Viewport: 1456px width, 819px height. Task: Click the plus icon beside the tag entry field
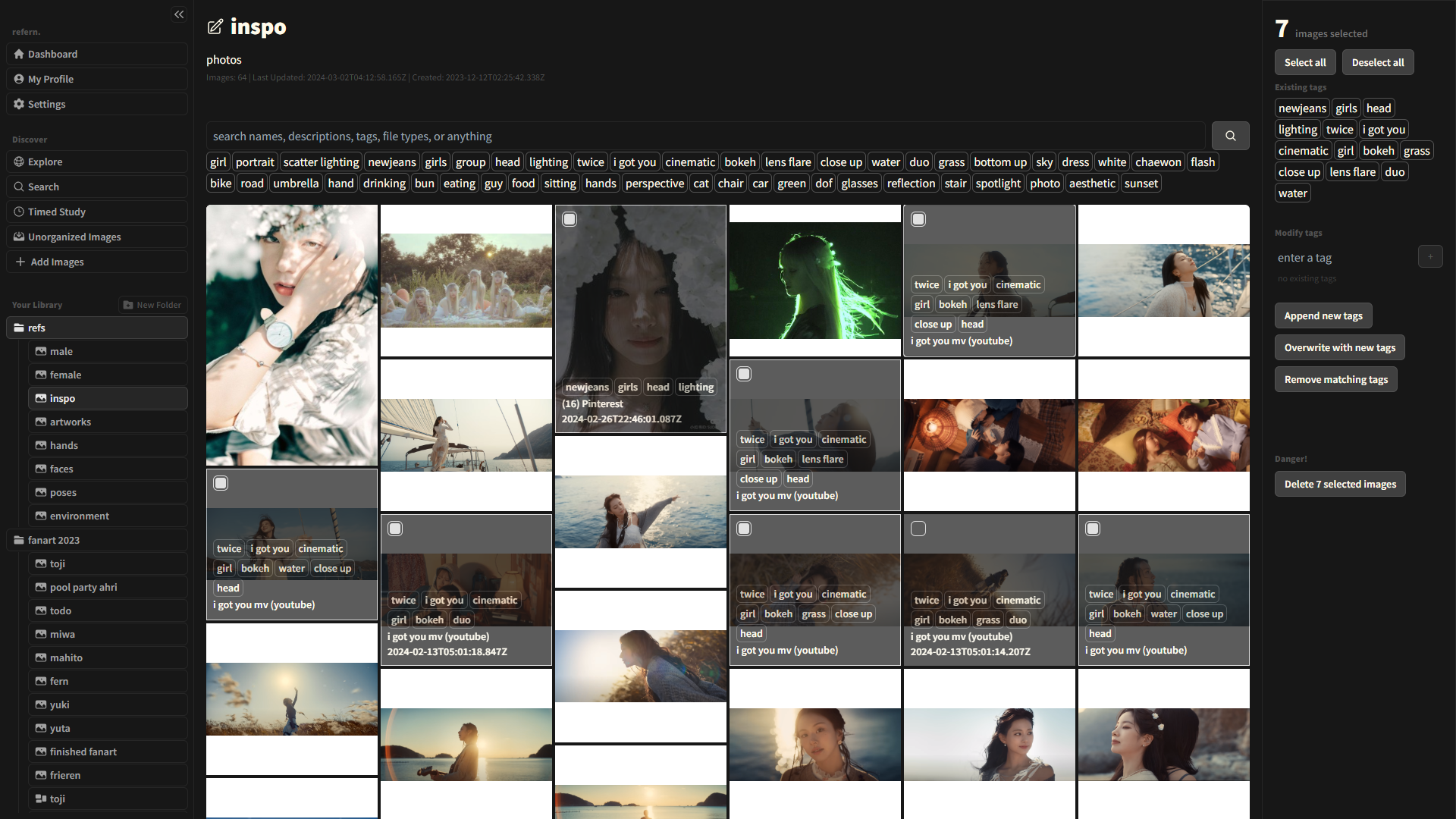1431,256
